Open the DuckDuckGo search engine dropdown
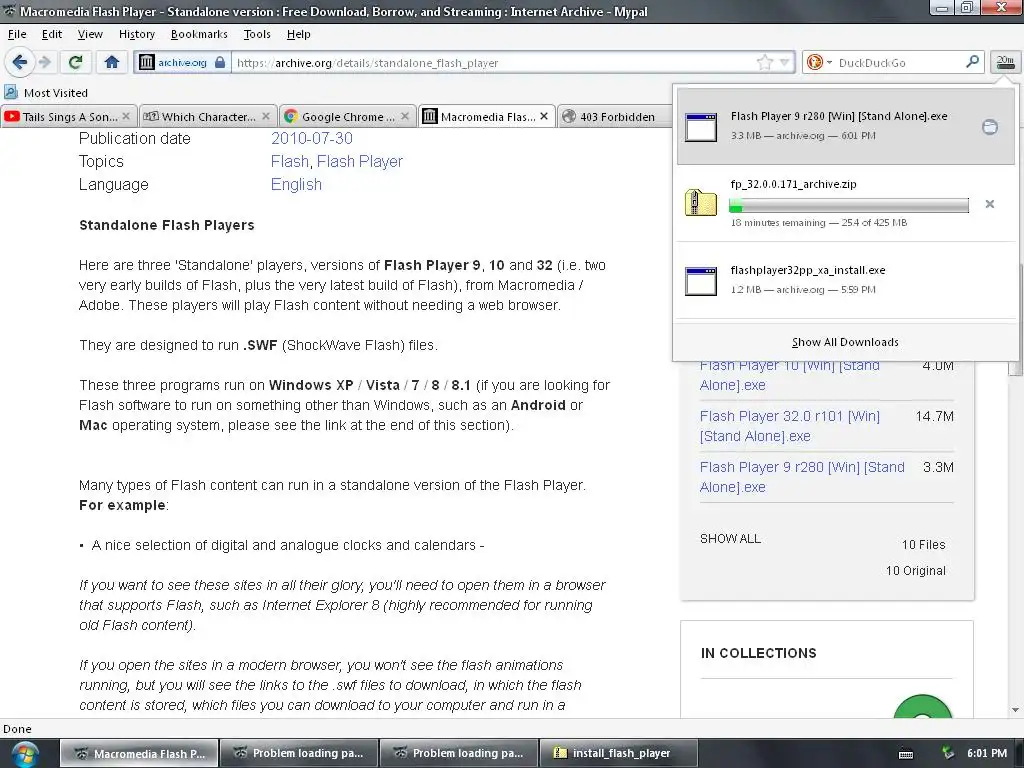The width and height of the screenshot is (1024, 768). click(819, 63)
